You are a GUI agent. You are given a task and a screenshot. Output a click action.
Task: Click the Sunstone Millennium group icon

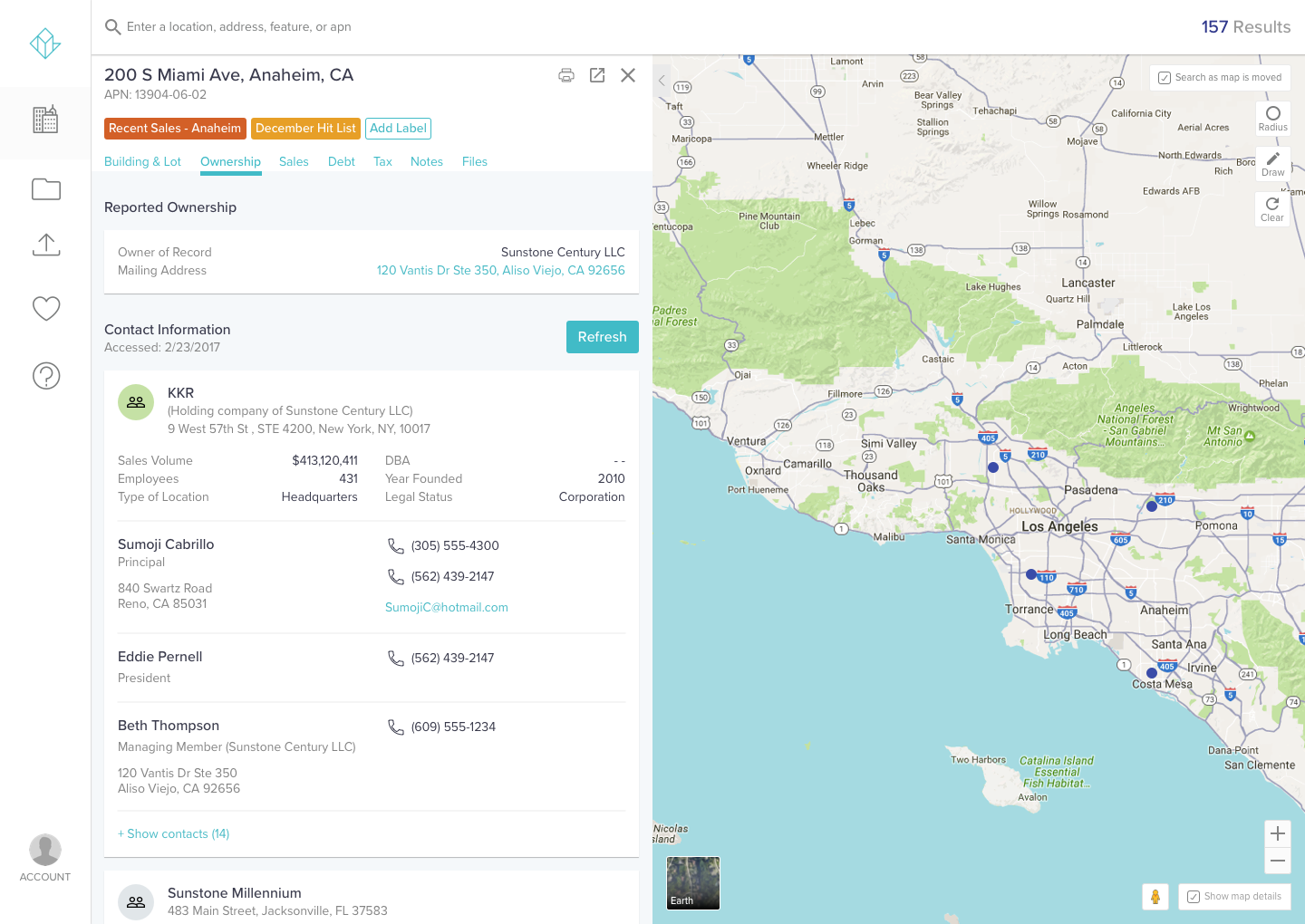point(136,902)
